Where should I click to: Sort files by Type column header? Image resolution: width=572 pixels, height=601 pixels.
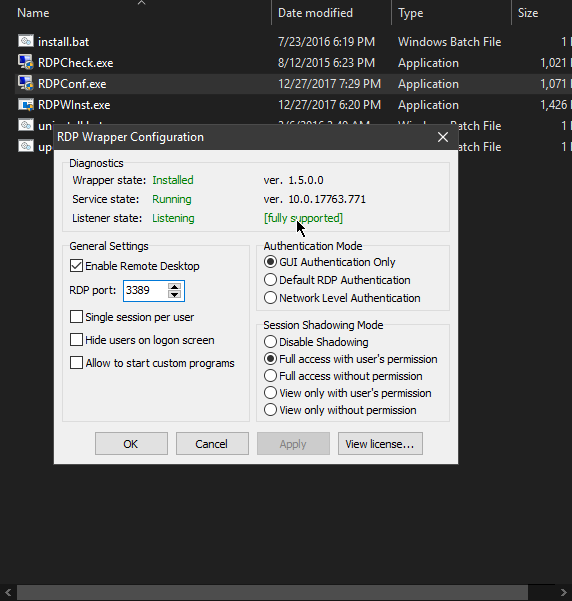coord(411,13)
